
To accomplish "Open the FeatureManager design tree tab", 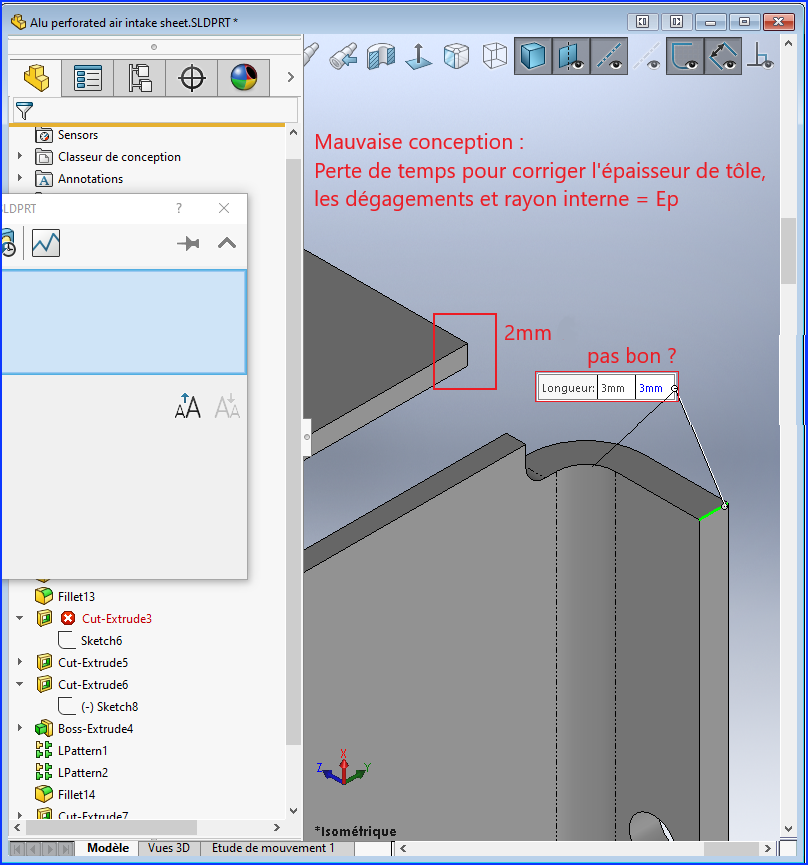I will point(36,78).
